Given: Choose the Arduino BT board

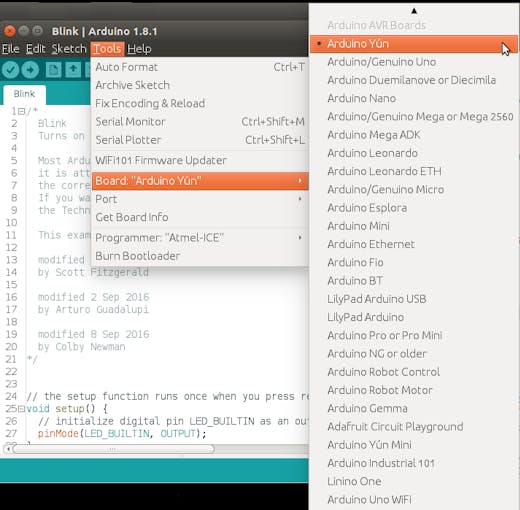Looking at the screenshot, I should coord(414,281).
